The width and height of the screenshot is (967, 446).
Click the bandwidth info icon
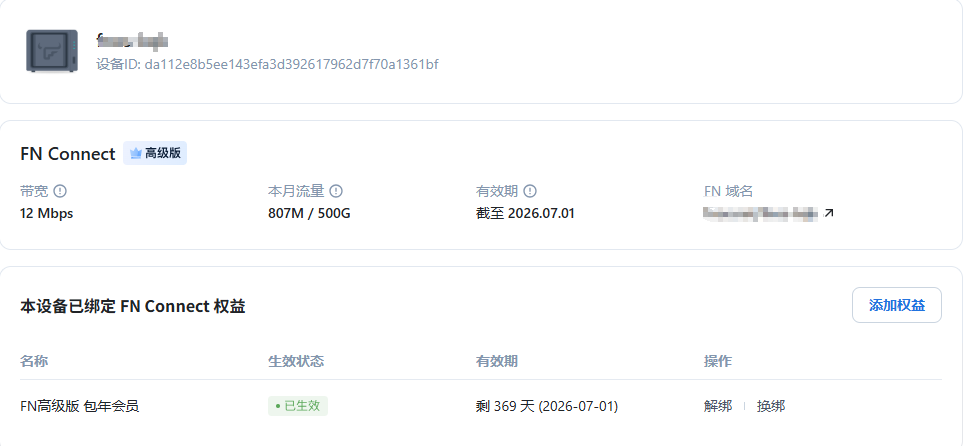(60, 191)
